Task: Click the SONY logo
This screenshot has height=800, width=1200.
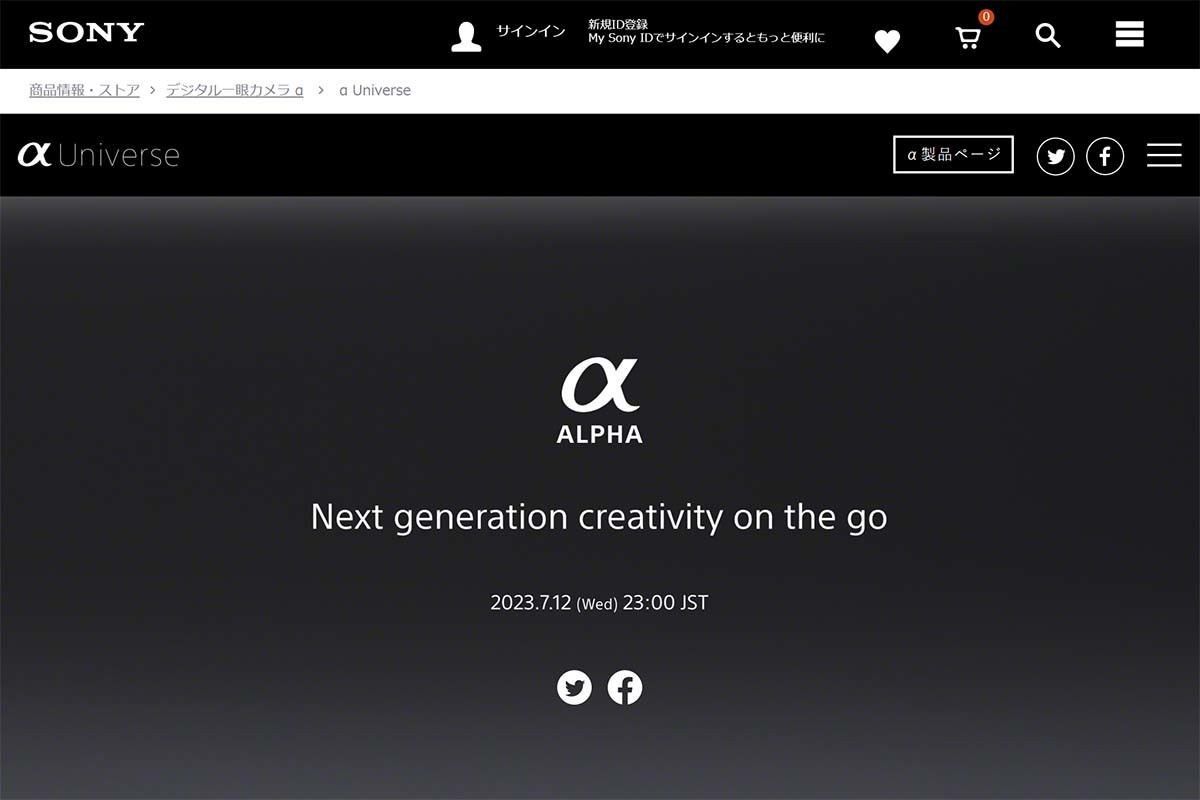Action: [87, 32]
